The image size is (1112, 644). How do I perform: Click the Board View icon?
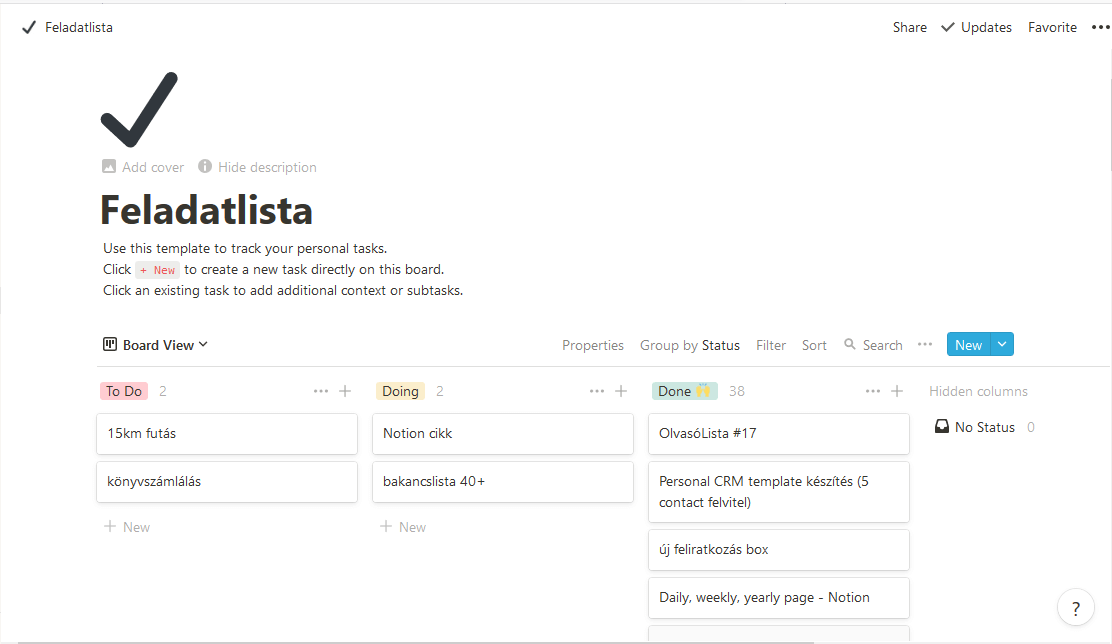(x=110, y=345)
